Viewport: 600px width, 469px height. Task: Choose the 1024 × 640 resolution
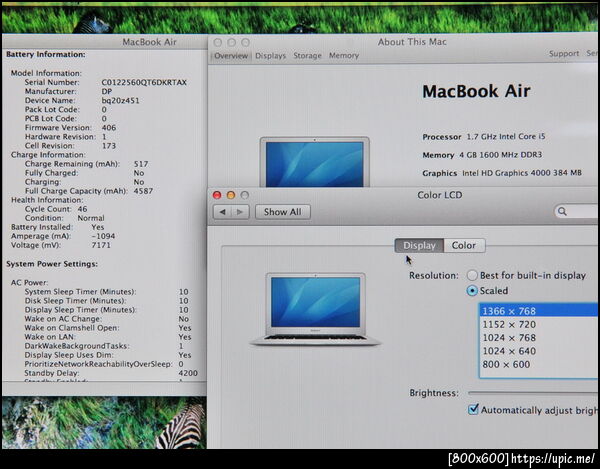click(538, 351)
